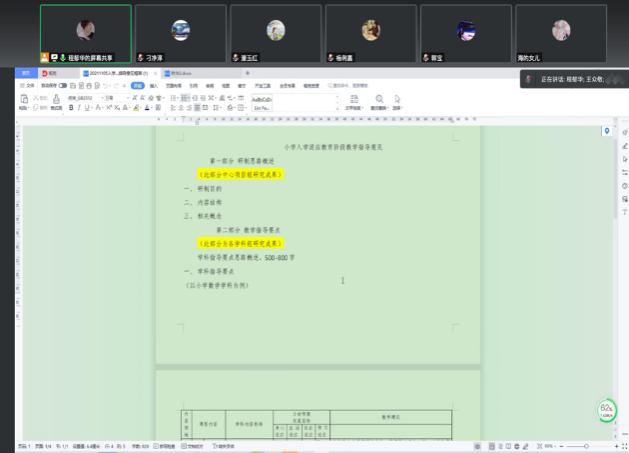629x453 pixels.
Task: Open the File menu
Action: tap(27, 85)
